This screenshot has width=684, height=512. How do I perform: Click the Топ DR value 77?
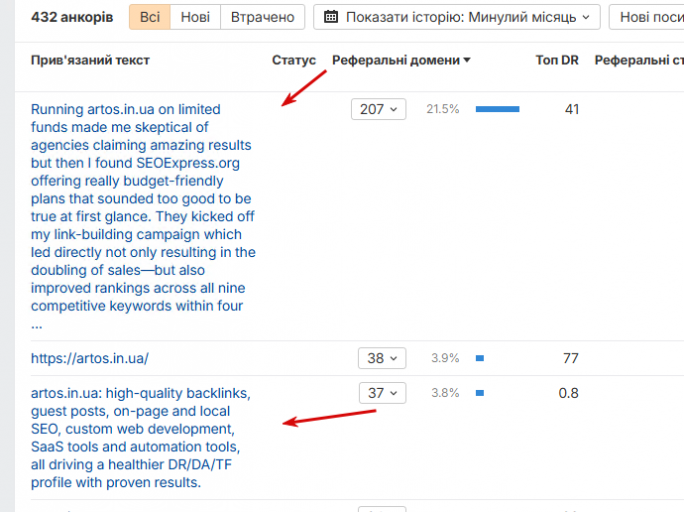[x=571, y=358]
